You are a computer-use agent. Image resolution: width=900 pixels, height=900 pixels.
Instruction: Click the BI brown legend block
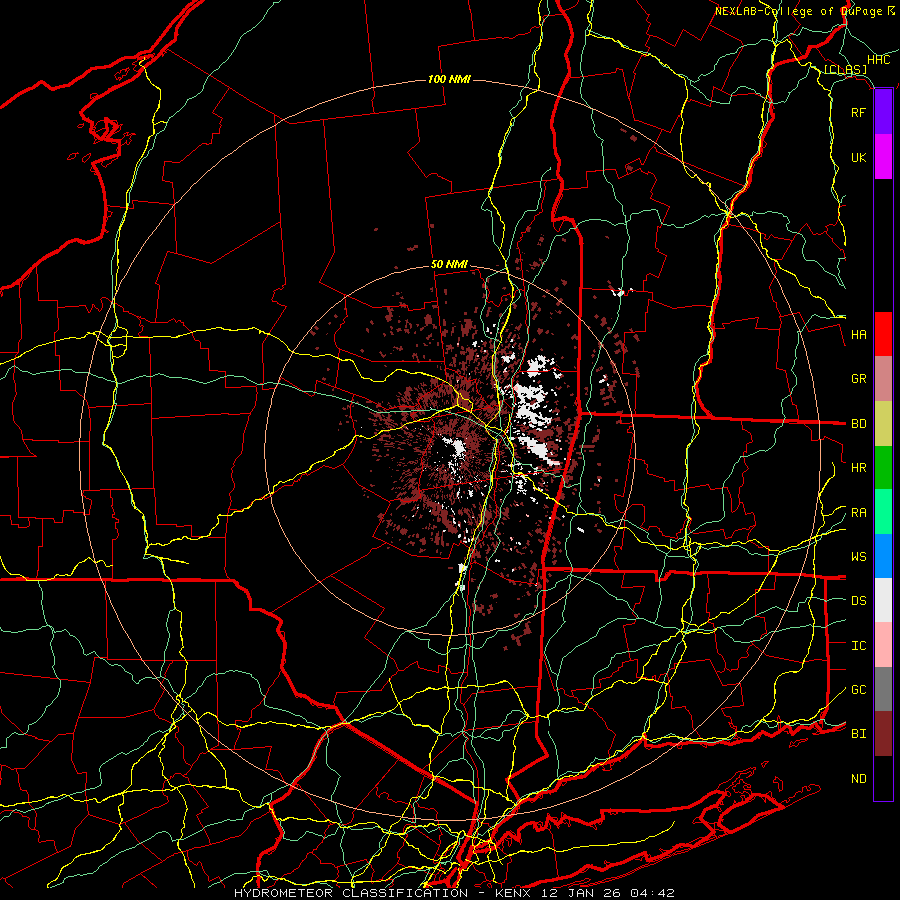pyautogui.click(x=883, y=734)
